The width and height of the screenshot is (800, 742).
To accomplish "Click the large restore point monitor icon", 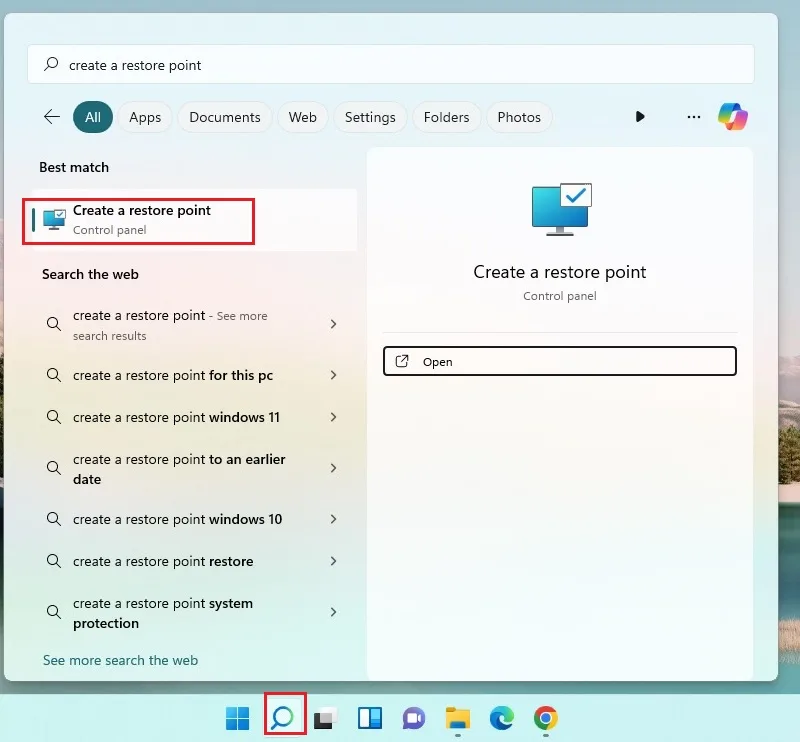I will pos(561,210).
